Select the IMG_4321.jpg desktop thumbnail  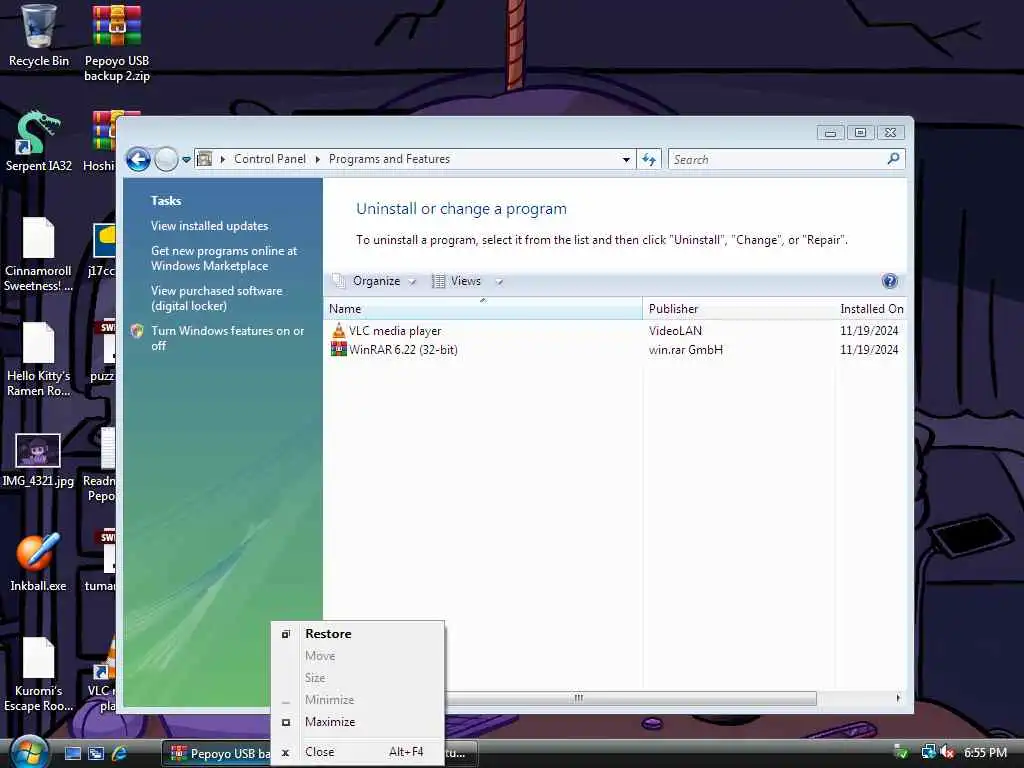pyautogui.click(x=38, y=460)
